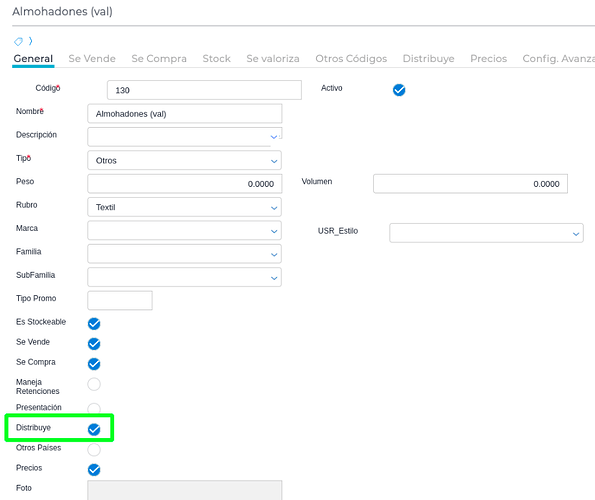Click the Código input field
Viewport: 595px width, 500px height.
204,90
